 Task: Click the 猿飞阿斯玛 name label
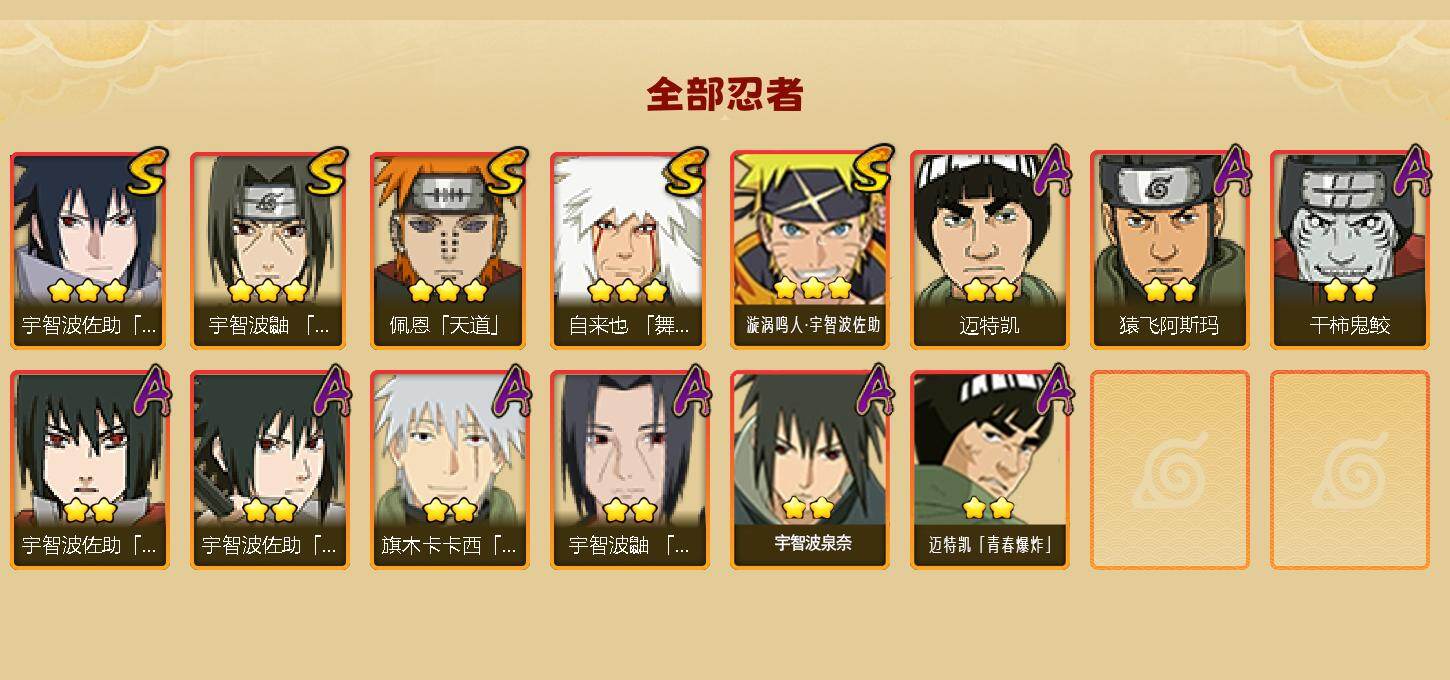[x=1169, y=326]
